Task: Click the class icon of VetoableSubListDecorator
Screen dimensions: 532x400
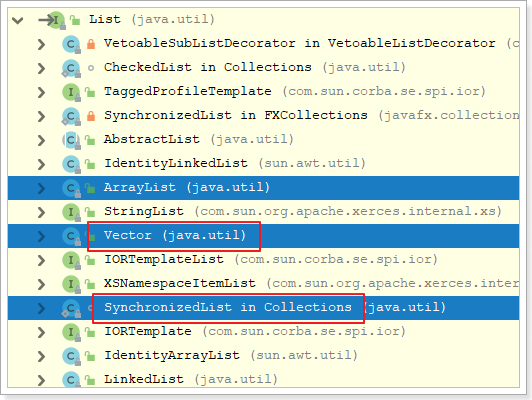Action: [71, 44]
